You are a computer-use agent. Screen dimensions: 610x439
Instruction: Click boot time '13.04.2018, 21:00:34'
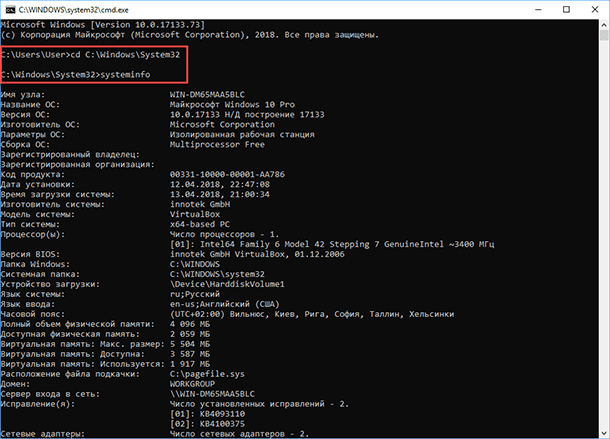[x=220, y=195]
